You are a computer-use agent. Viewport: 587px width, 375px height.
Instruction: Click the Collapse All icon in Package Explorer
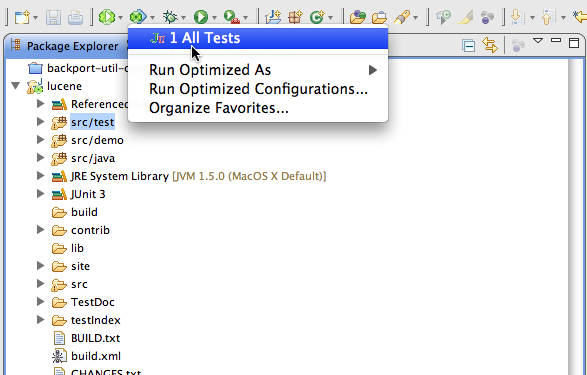[x=469, y=46]
